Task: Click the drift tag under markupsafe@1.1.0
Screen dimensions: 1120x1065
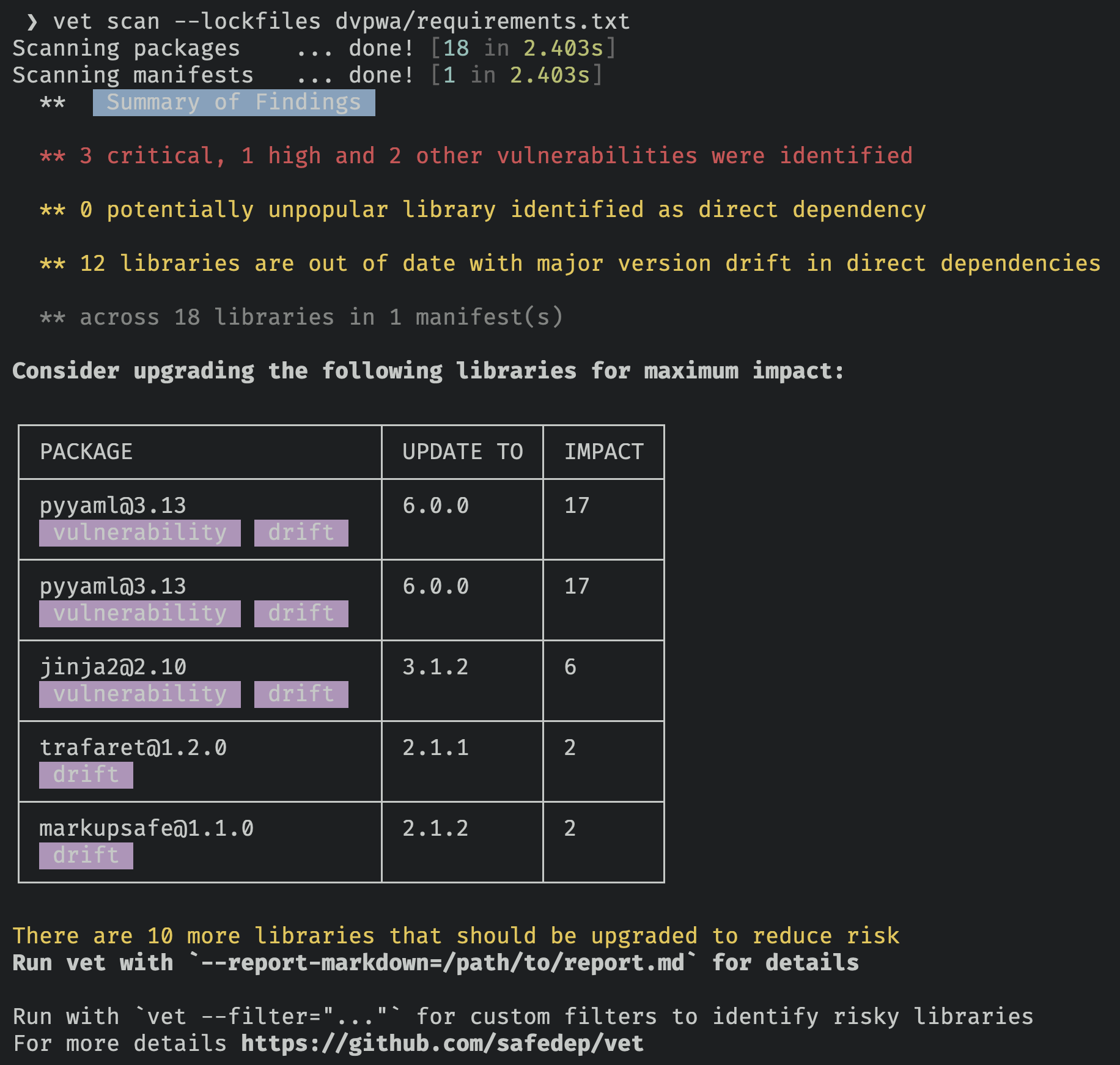Action: pyautogui.click(x=86, y=856)
